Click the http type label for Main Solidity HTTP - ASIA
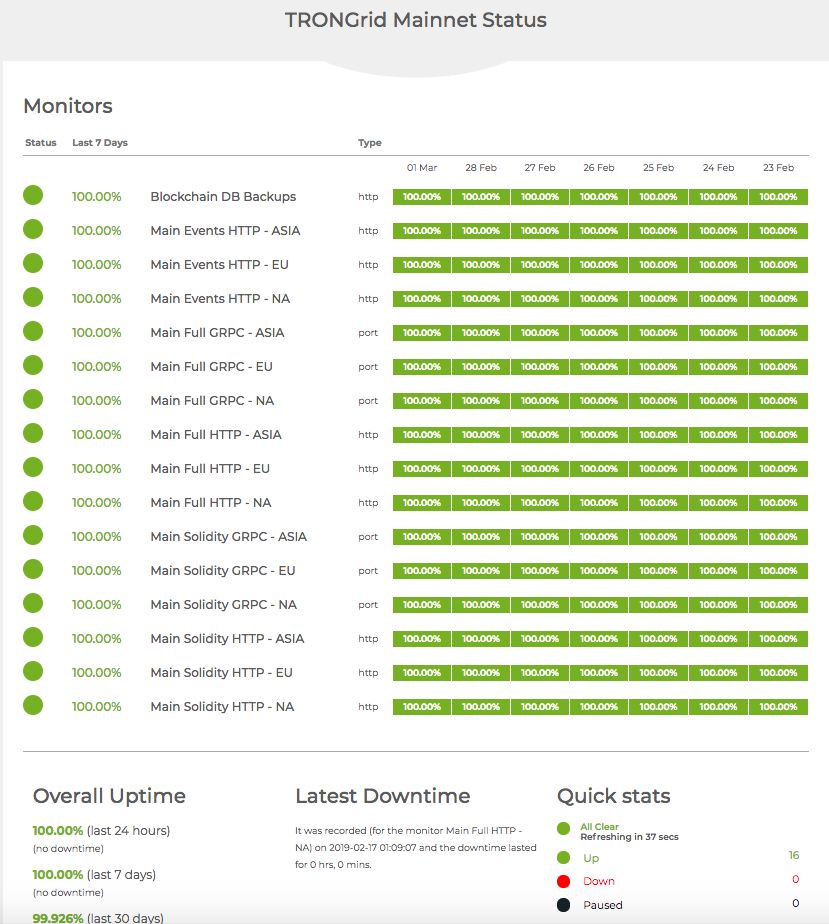The width and height of the screenshot is (829, 924). coord(368,639)
